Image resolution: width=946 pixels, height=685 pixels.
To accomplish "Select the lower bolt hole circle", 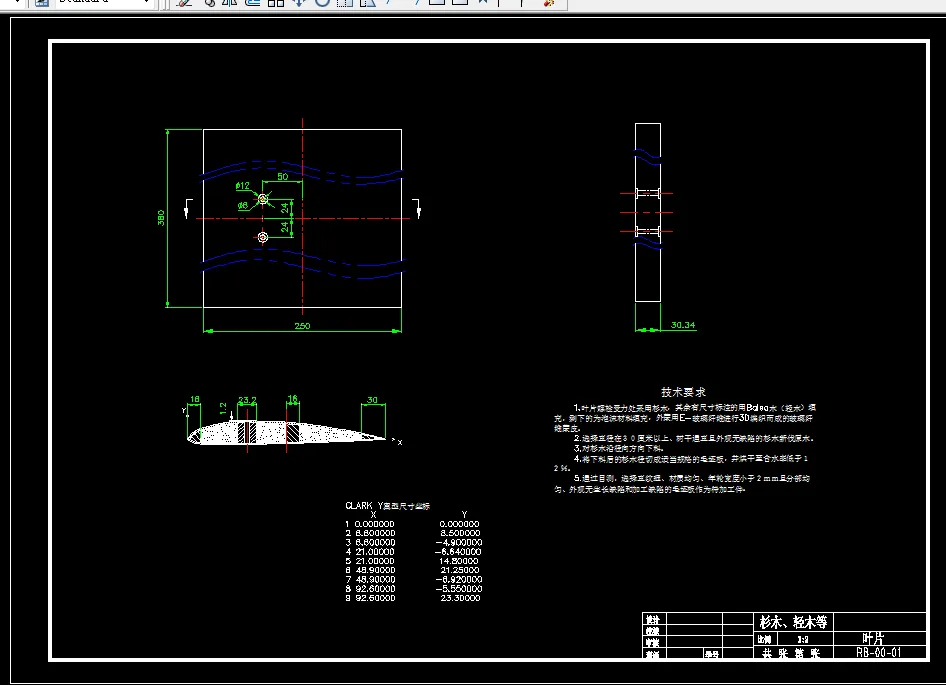I will tap(262, 237).
